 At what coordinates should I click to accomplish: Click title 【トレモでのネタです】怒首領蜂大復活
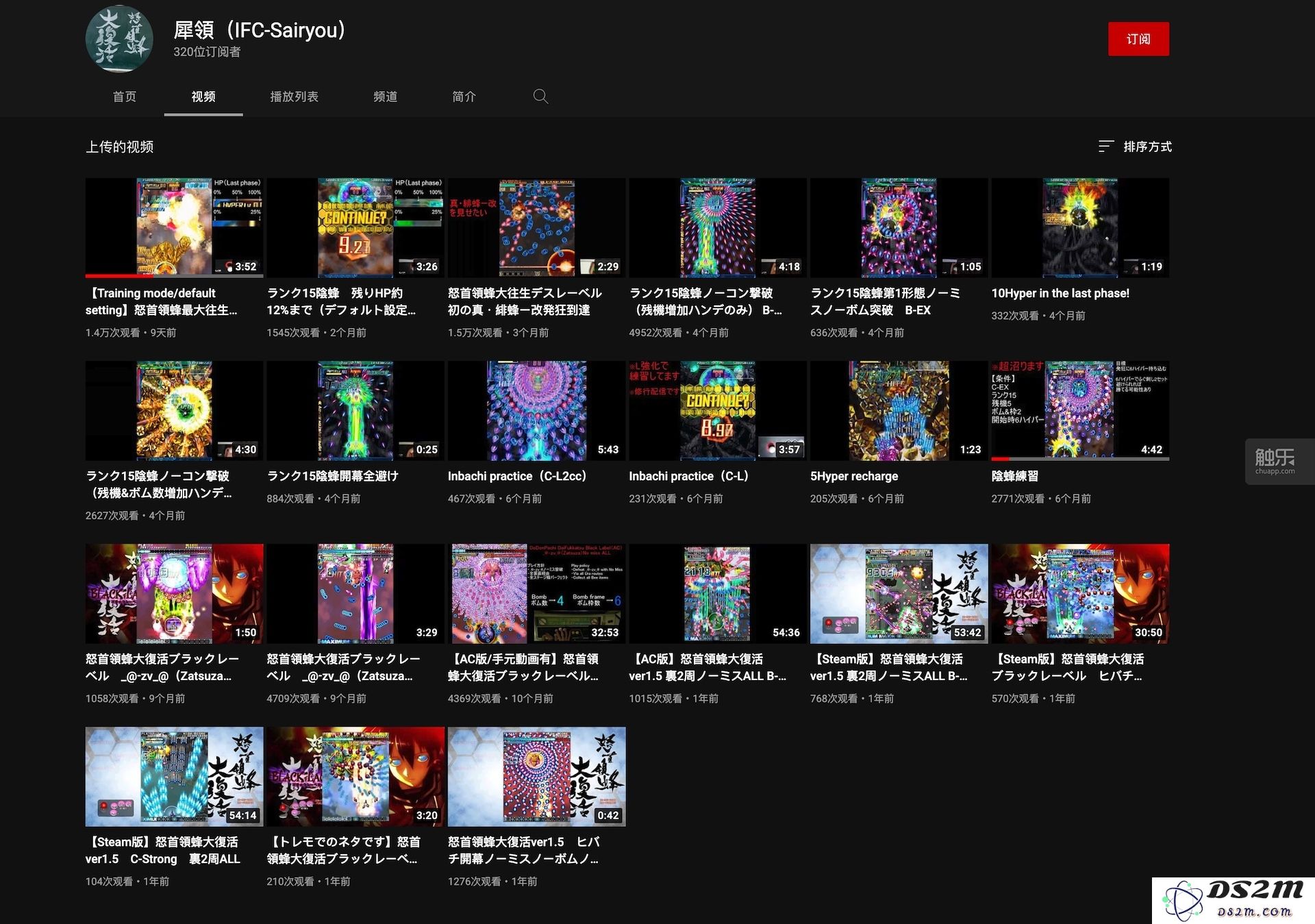344,850
